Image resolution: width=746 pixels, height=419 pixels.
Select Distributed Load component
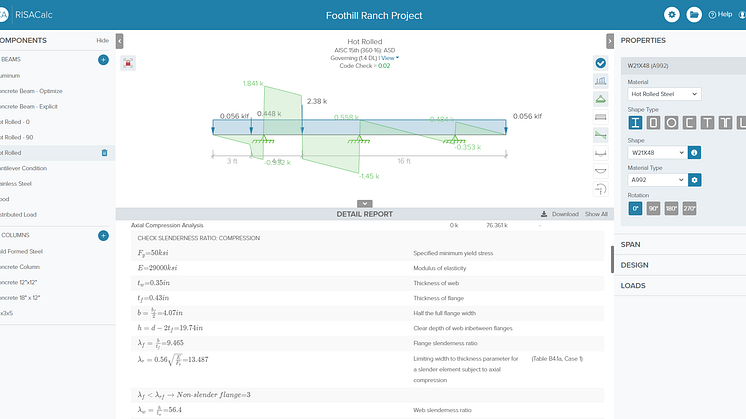(18, 214)
